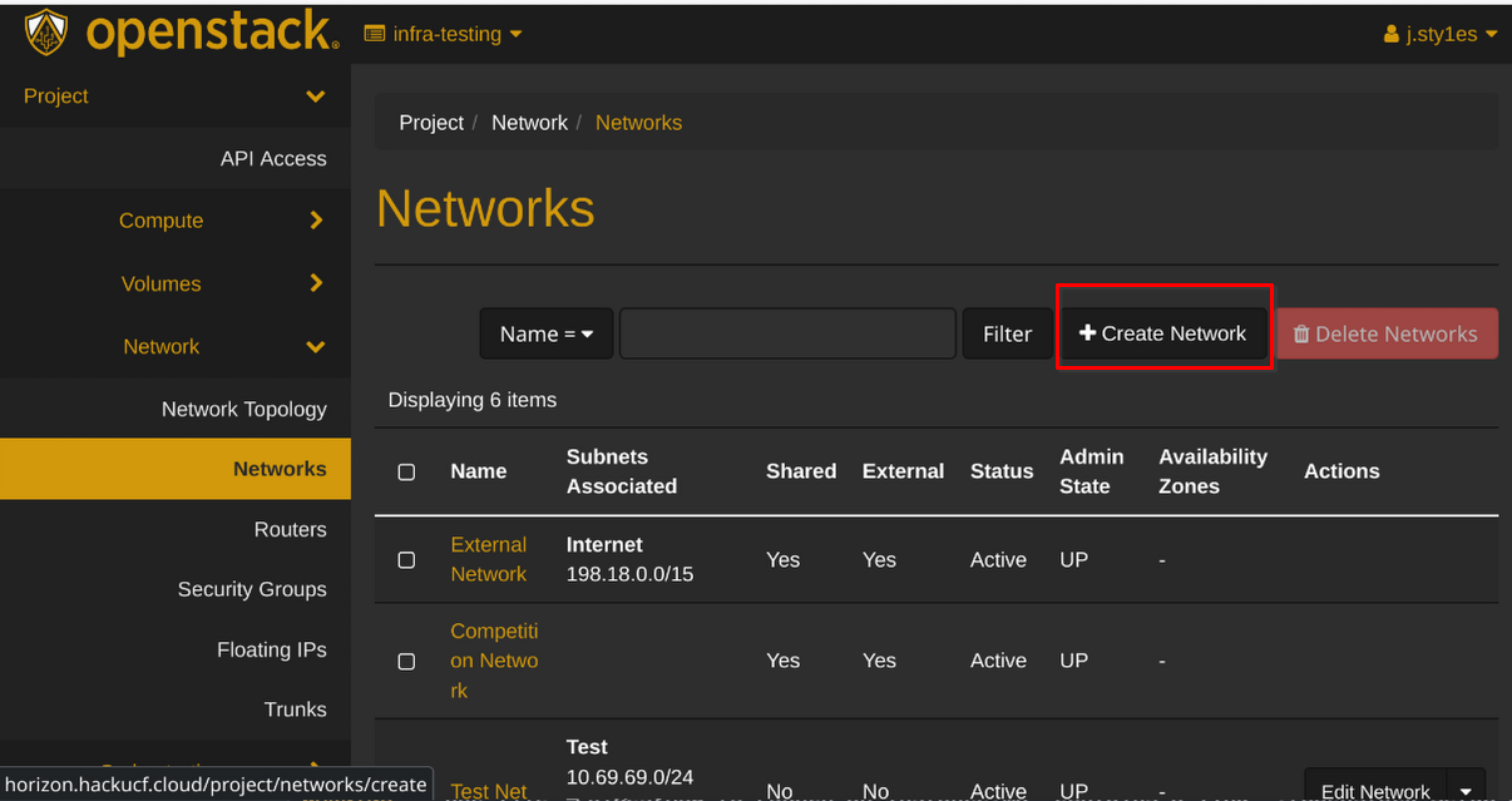Toggle the select-all networks checkbox
The image size is (1512, 801).
[x=406, y=472]
